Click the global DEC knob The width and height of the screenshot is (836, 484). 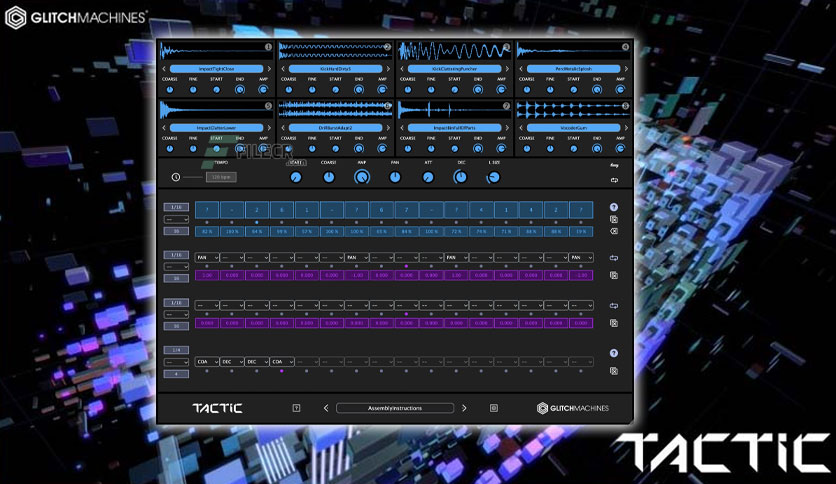[x=460, y=177]
